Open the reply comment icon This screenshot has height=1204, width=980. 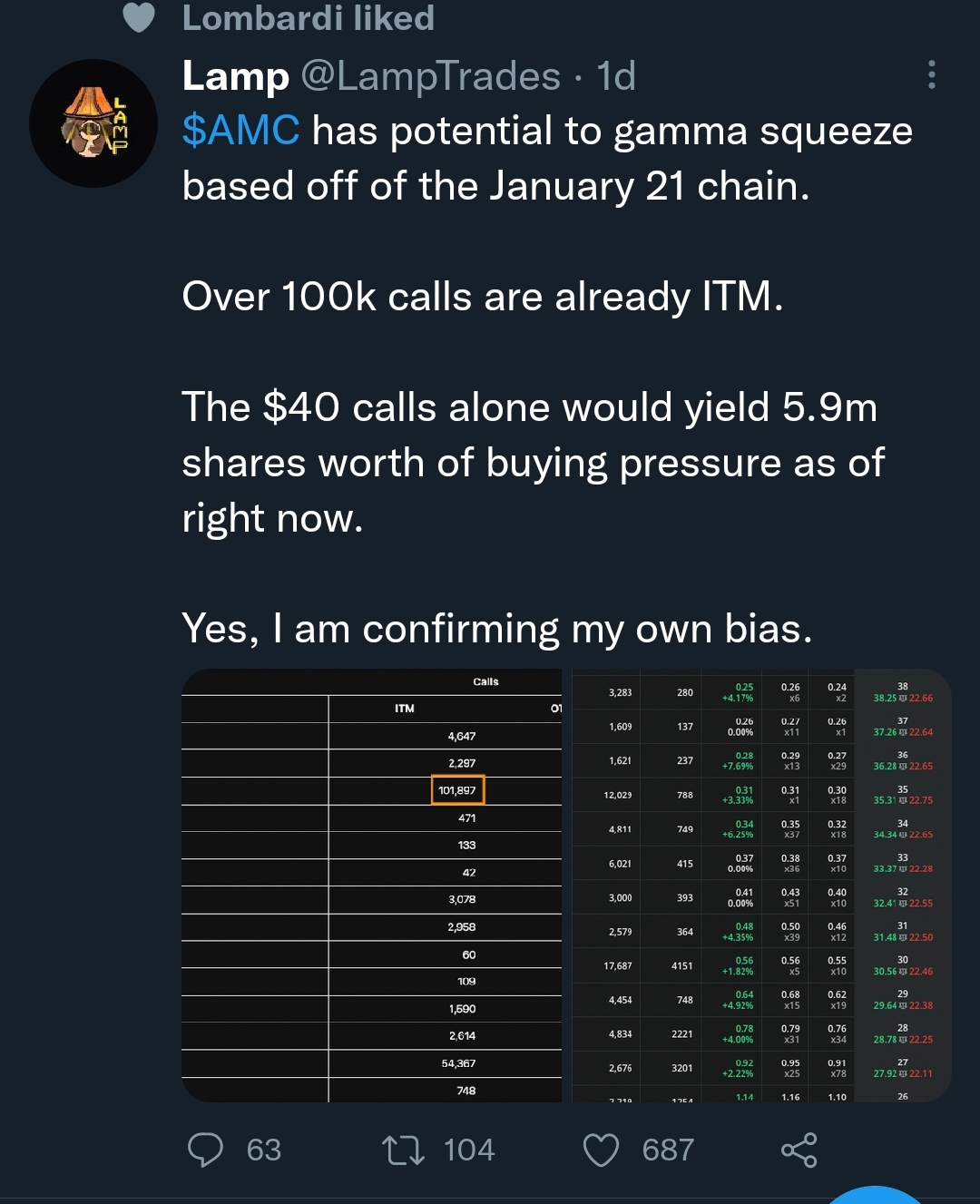205,1150
